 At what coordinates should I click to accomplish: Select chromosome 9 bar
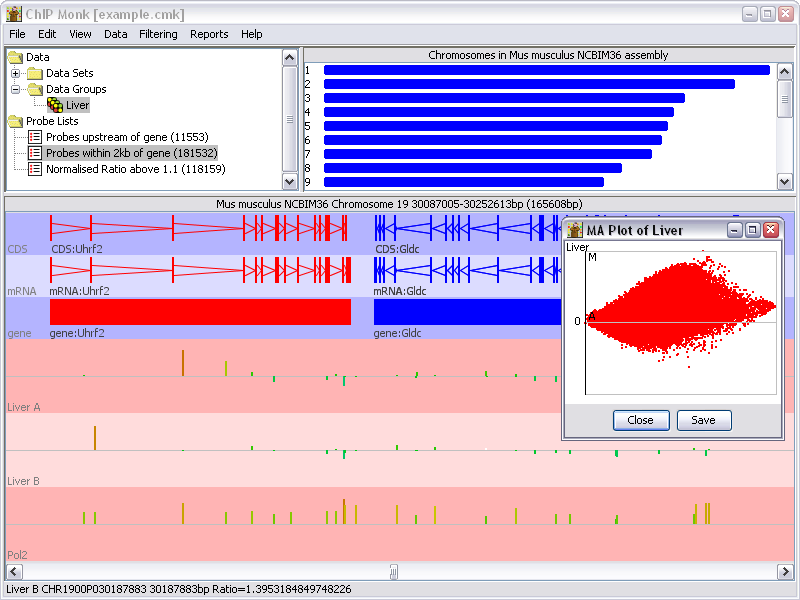pos(463,182)
